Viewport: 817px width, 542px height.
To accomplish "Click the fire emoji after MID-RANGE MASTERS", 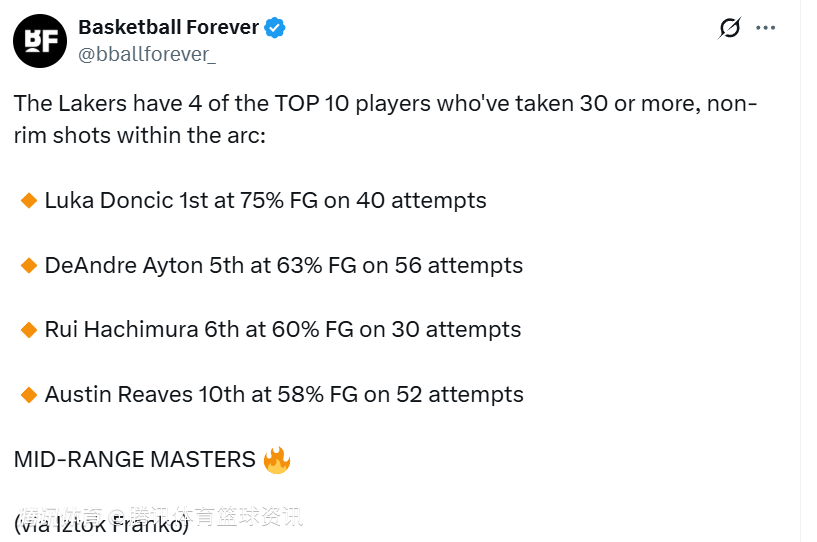I will pyautogui.click(x=276, y=460).
